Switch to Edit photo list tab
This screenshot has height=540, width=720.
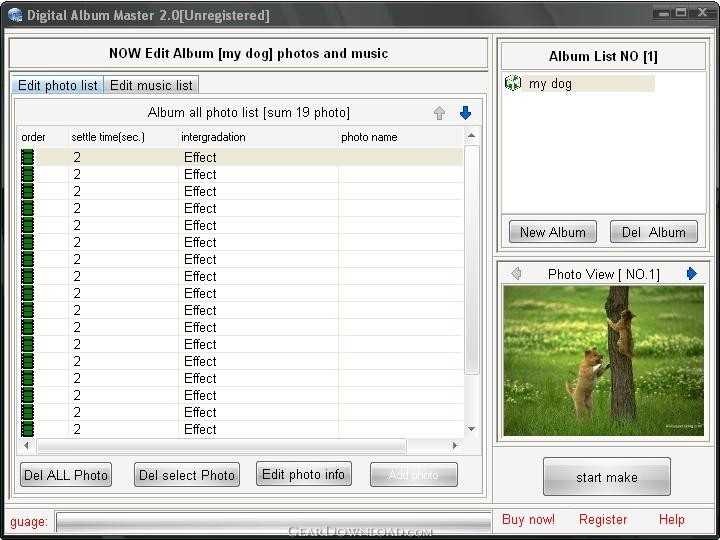(57, 85)
